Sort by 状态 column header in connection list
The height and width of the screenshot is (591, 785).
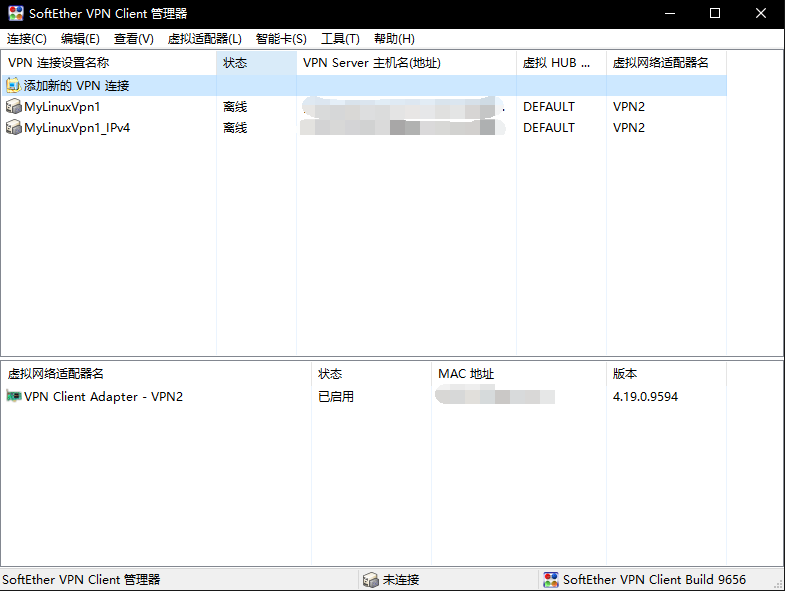tap(256, 63)
